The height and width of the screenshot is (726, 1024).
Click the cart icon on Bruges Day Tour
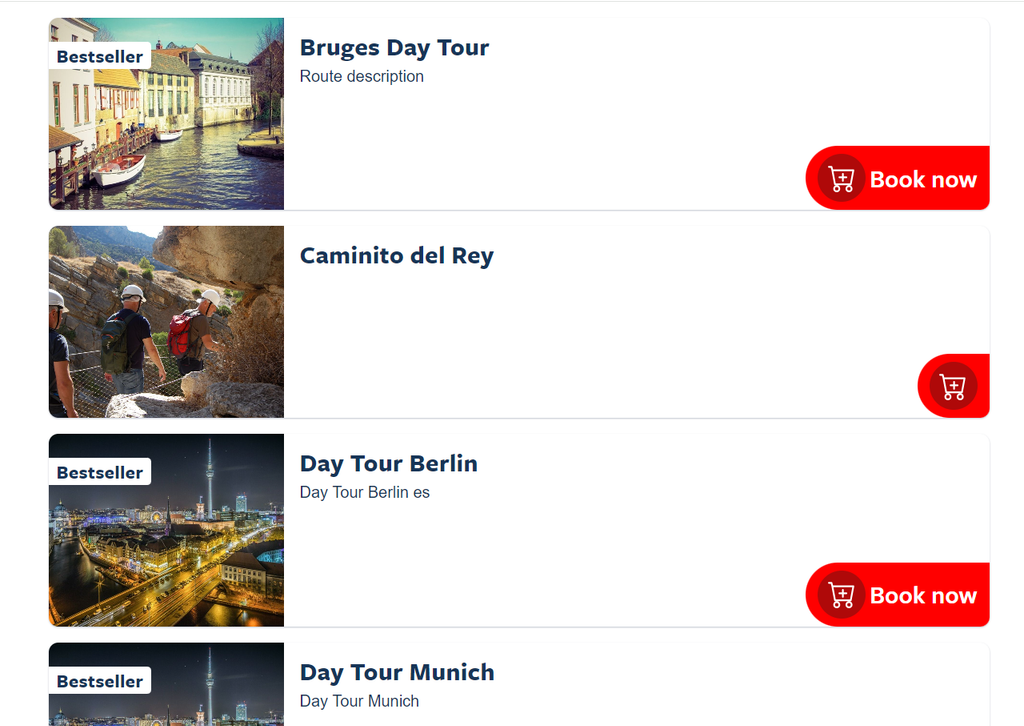click(x=841, y=178)
